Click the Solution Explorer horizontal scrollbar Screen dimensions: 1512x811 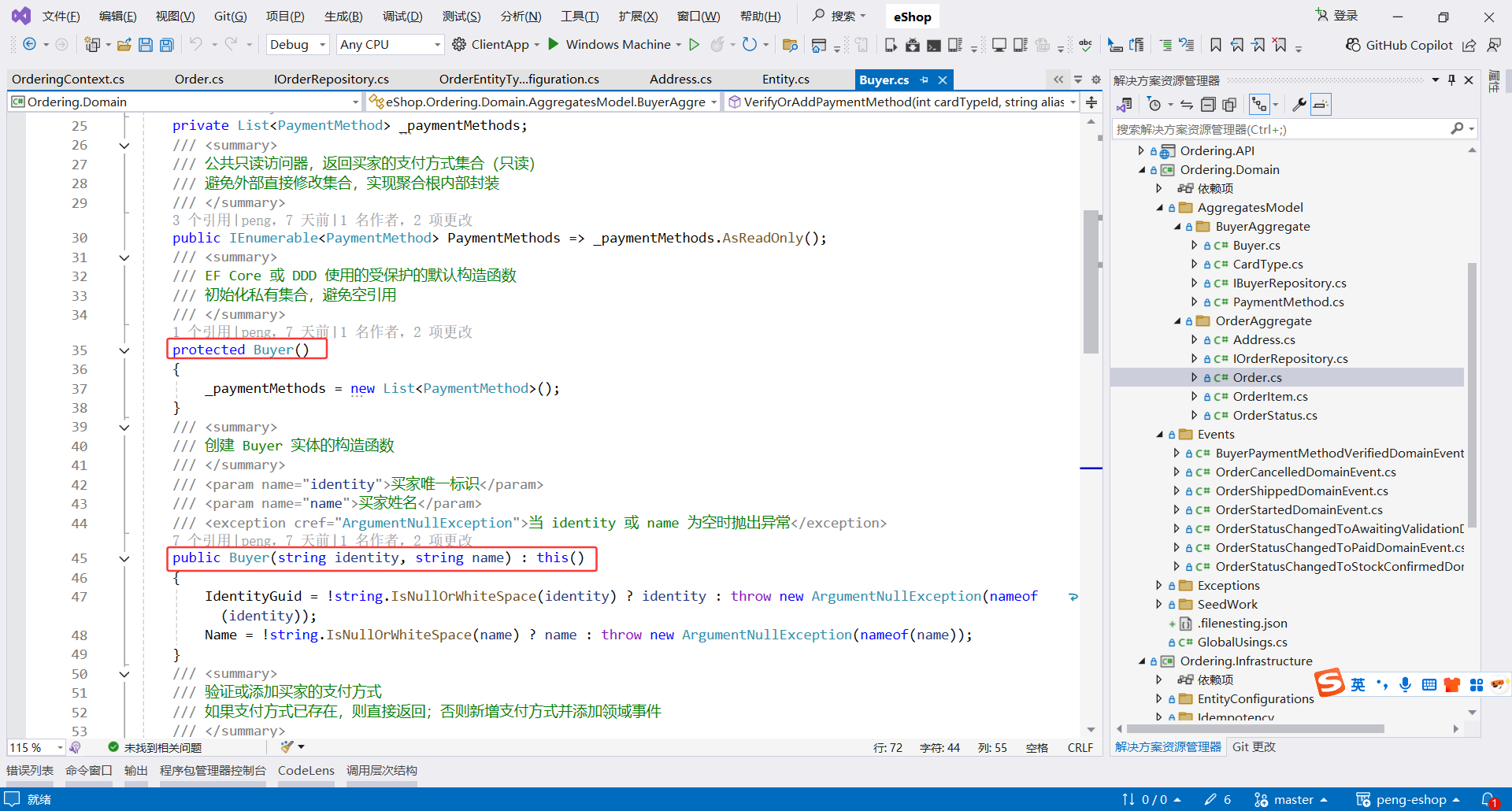tap(1255, 729)
